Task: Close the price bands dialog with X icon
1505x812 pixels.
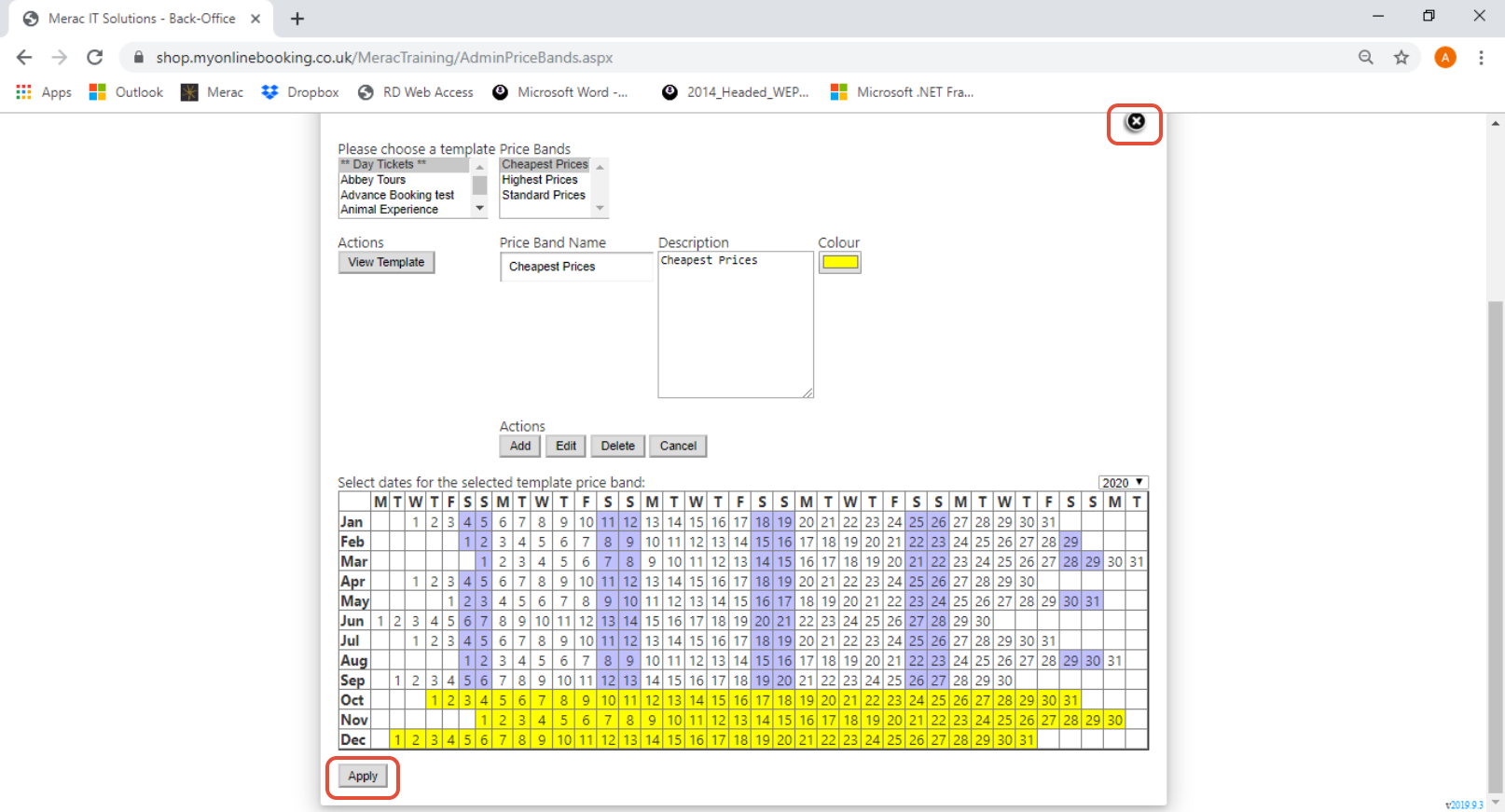Action: [x=1135, y=121]
